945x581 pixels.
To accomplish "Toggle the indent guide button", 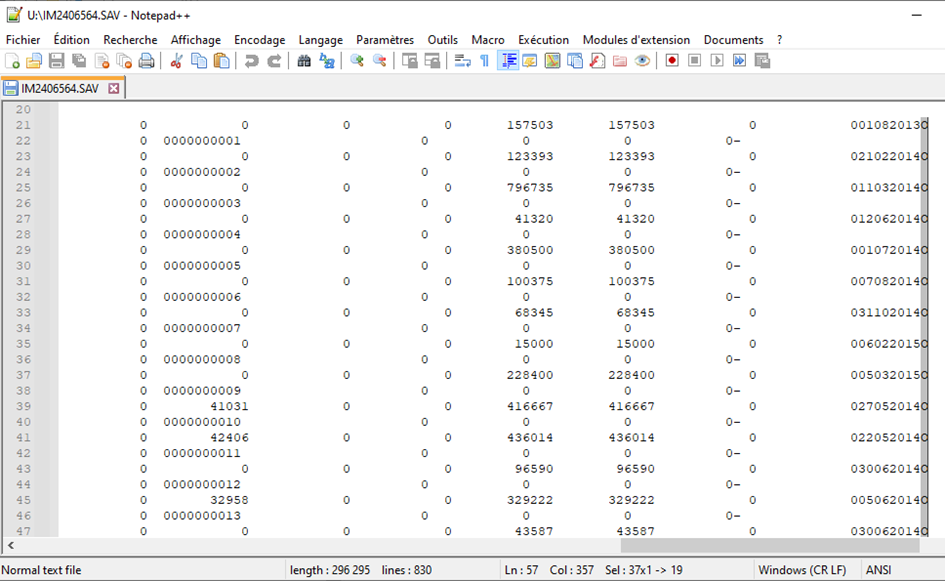I will [508, 61].
